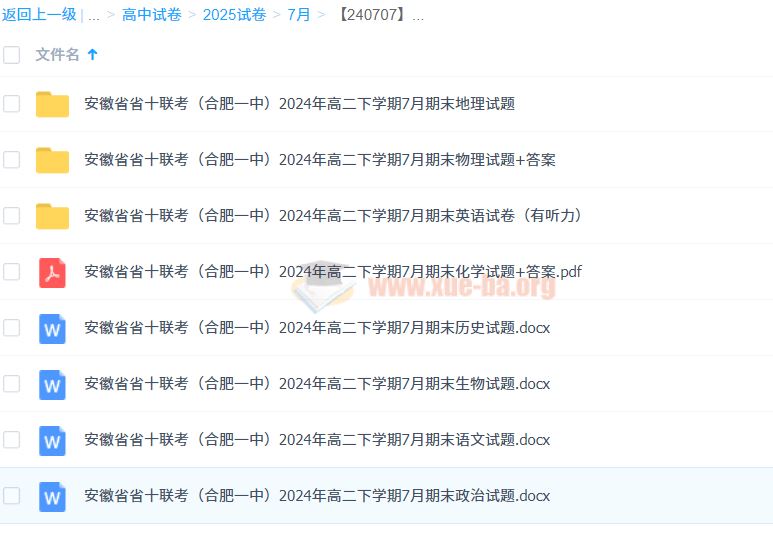Viewport: 773px width, 541px height.
Task: Sort by the 文件名 column header
Action: 57,54
